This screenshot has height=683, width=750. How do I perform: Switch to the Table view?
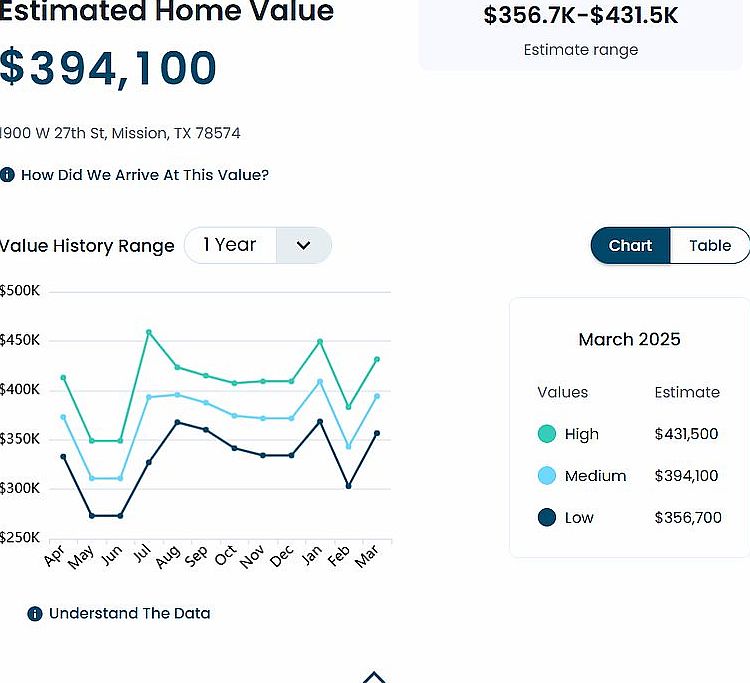(709, 245)
